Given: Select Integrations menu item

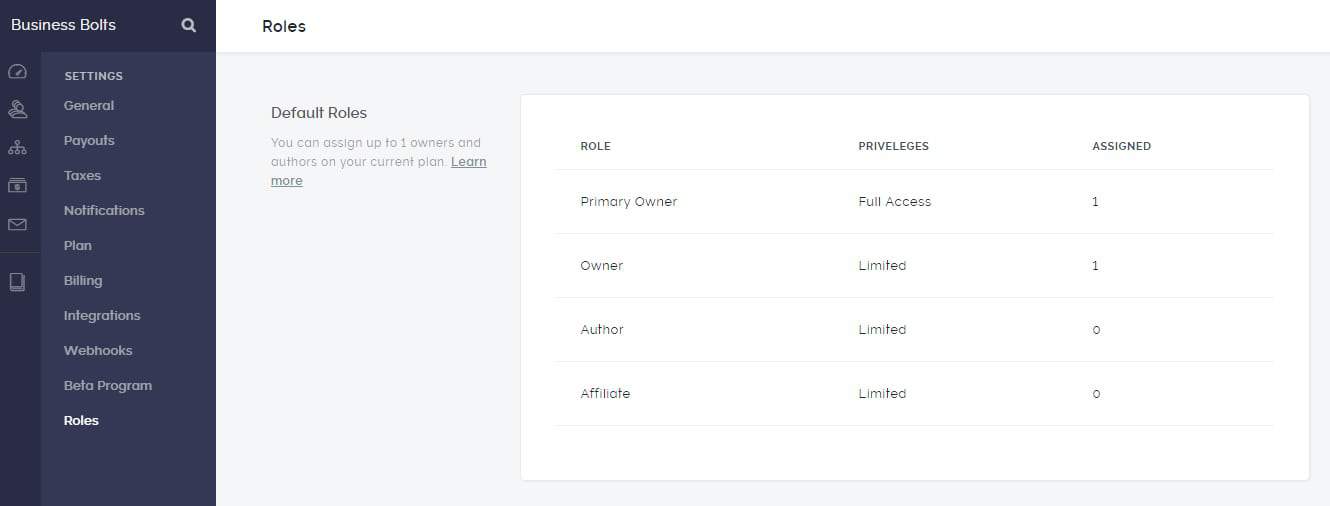Looking at the screenshot, I should [x=102, y=316].
